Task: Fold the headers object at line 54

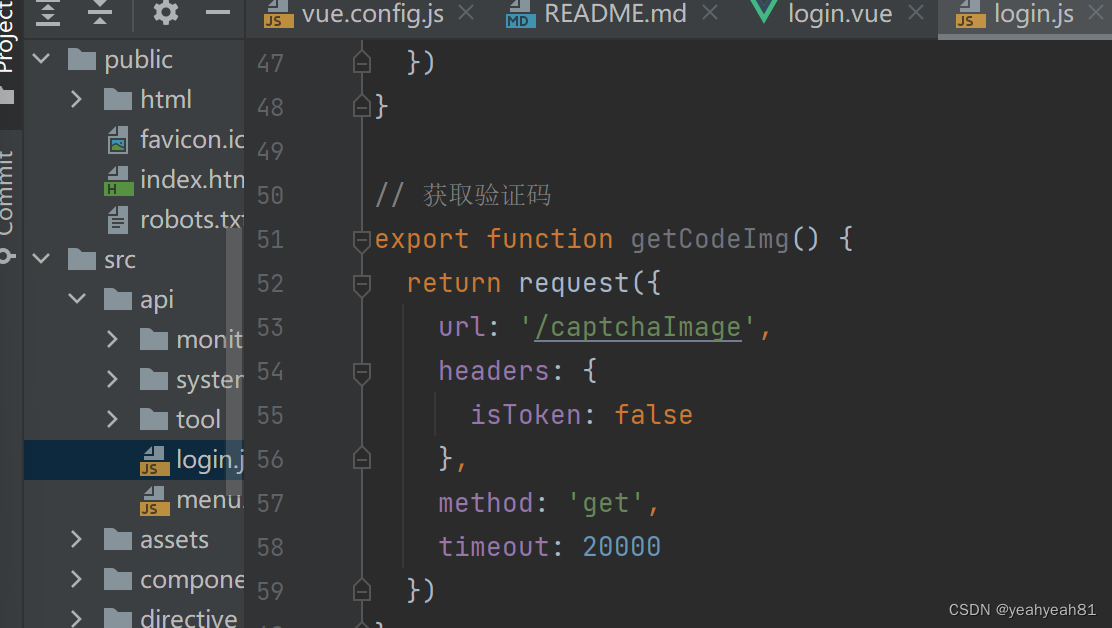Action: click(362, 373)
